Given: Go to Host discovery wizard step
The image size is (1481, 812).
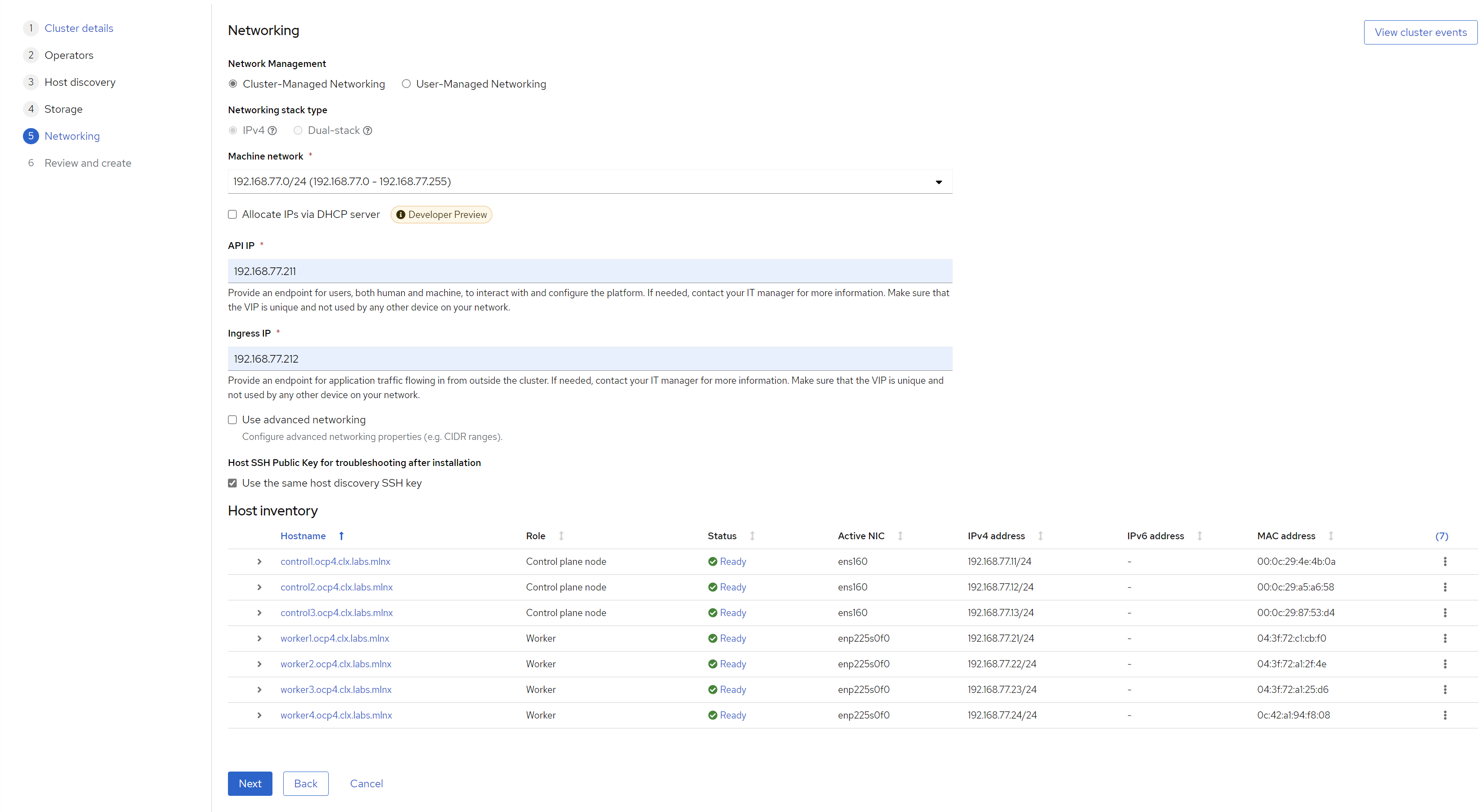Looking at the screenshot, I should click(80, 82).
